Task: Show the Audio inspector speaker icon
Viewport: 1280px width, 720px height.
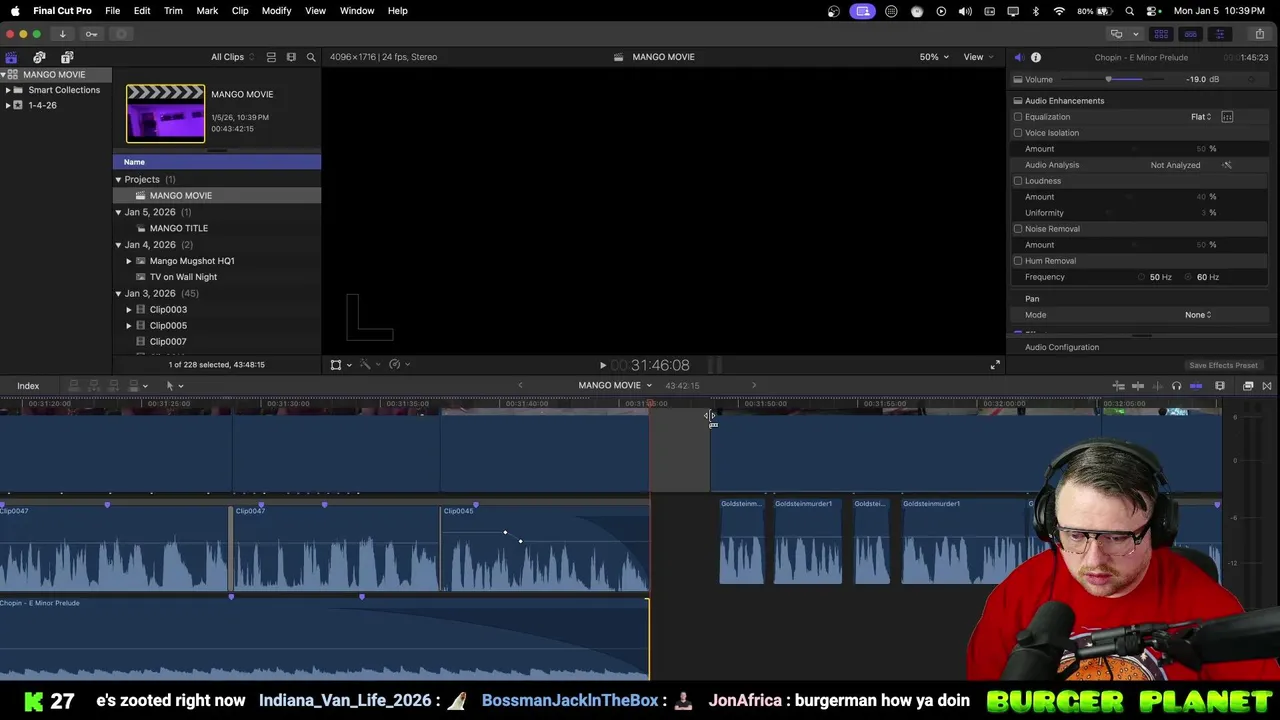Action: coord(1018,57)
